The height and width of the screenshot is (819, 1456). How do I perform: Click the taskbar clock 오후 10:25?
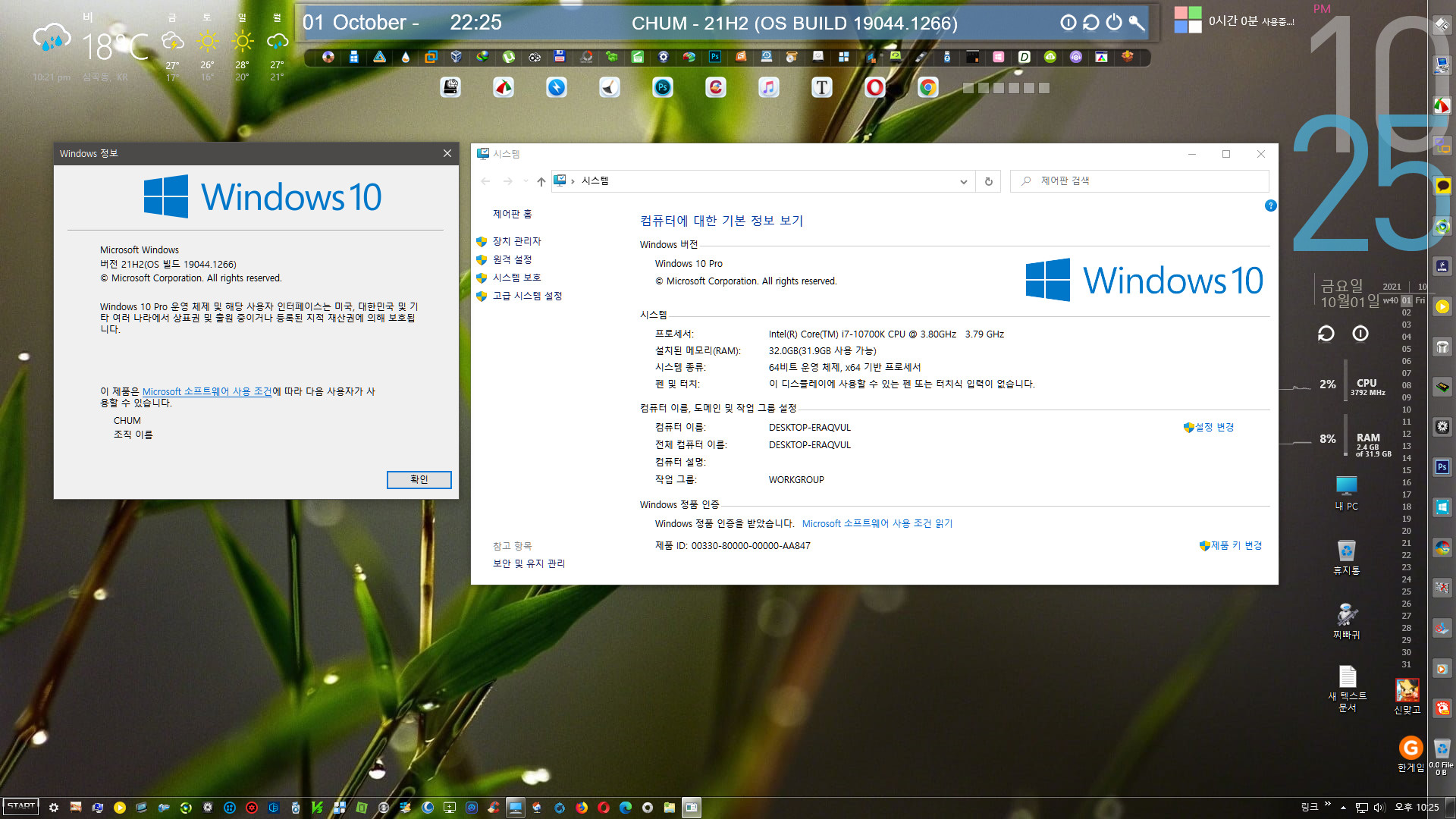pyautogui.click(x=1417, y=808)
